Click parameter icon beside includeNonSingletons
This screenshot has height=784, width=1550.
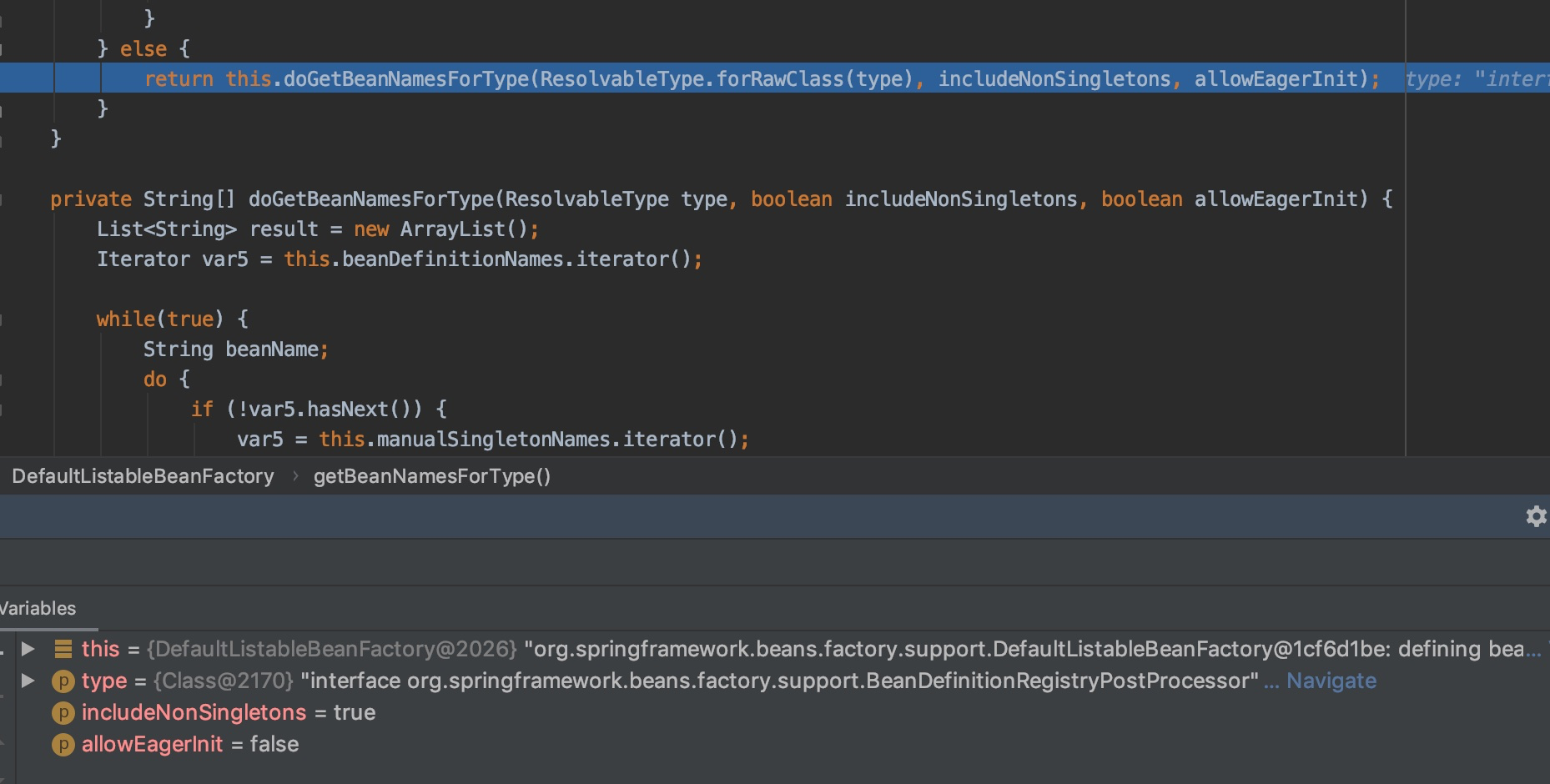pos(63,713)
